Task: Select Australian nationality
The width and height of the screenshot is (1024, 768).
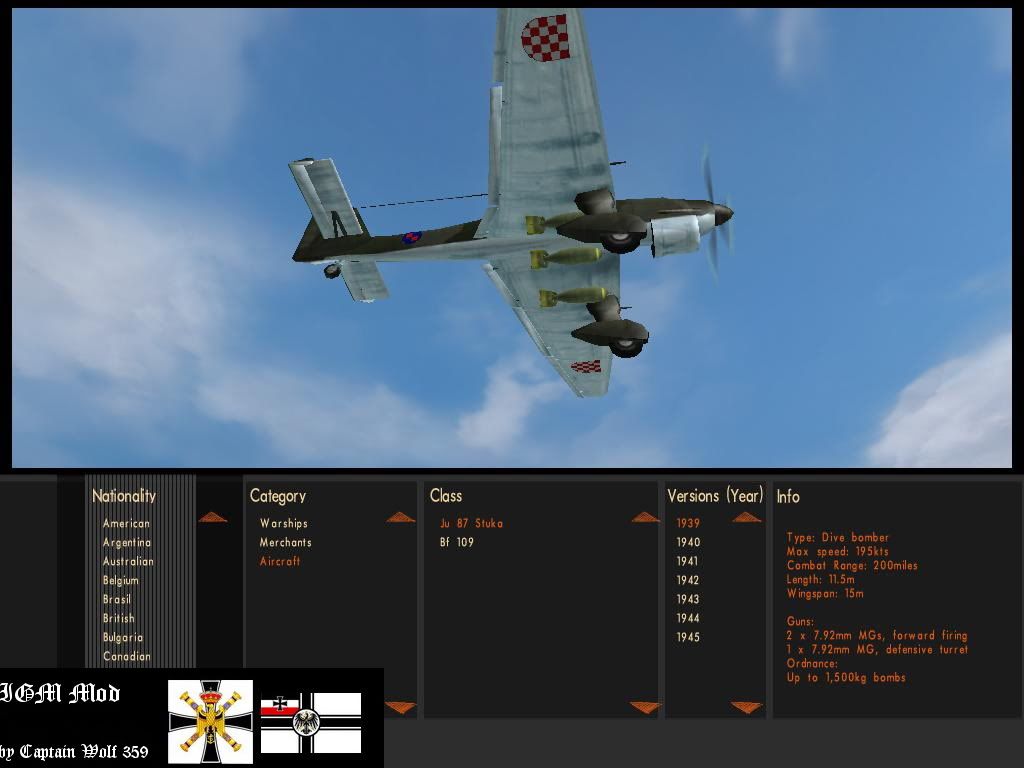Action: point(128,561)
